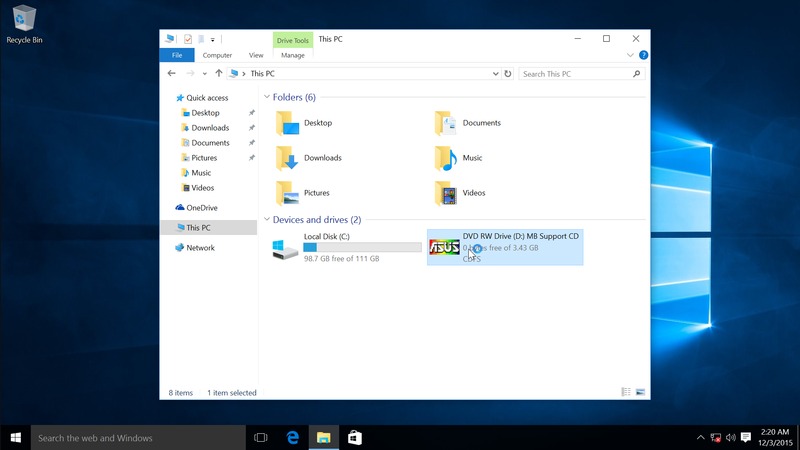
Task: Open OneDrive in the navigation pane
Action: [201, 208]
